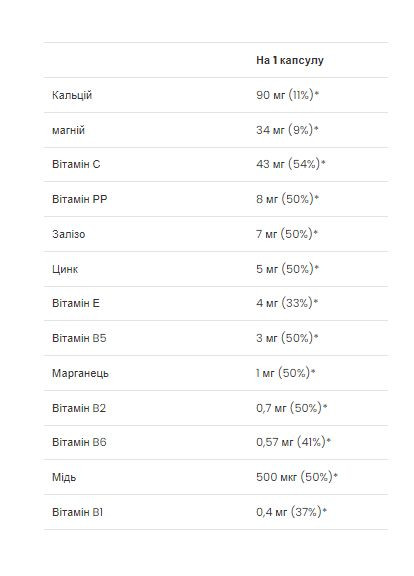Select the Кальцій row label
414x576 pixels.
[x=72, y=95]
